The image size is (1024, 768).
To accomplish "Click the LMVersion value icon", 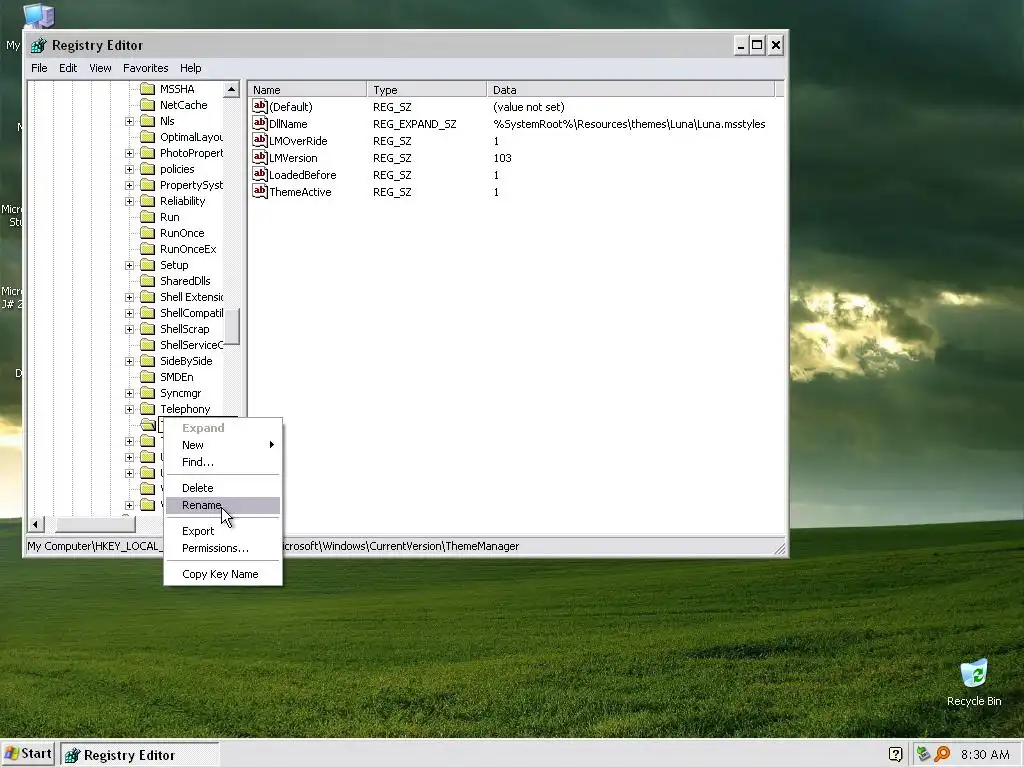I will [x=260, y=157].
